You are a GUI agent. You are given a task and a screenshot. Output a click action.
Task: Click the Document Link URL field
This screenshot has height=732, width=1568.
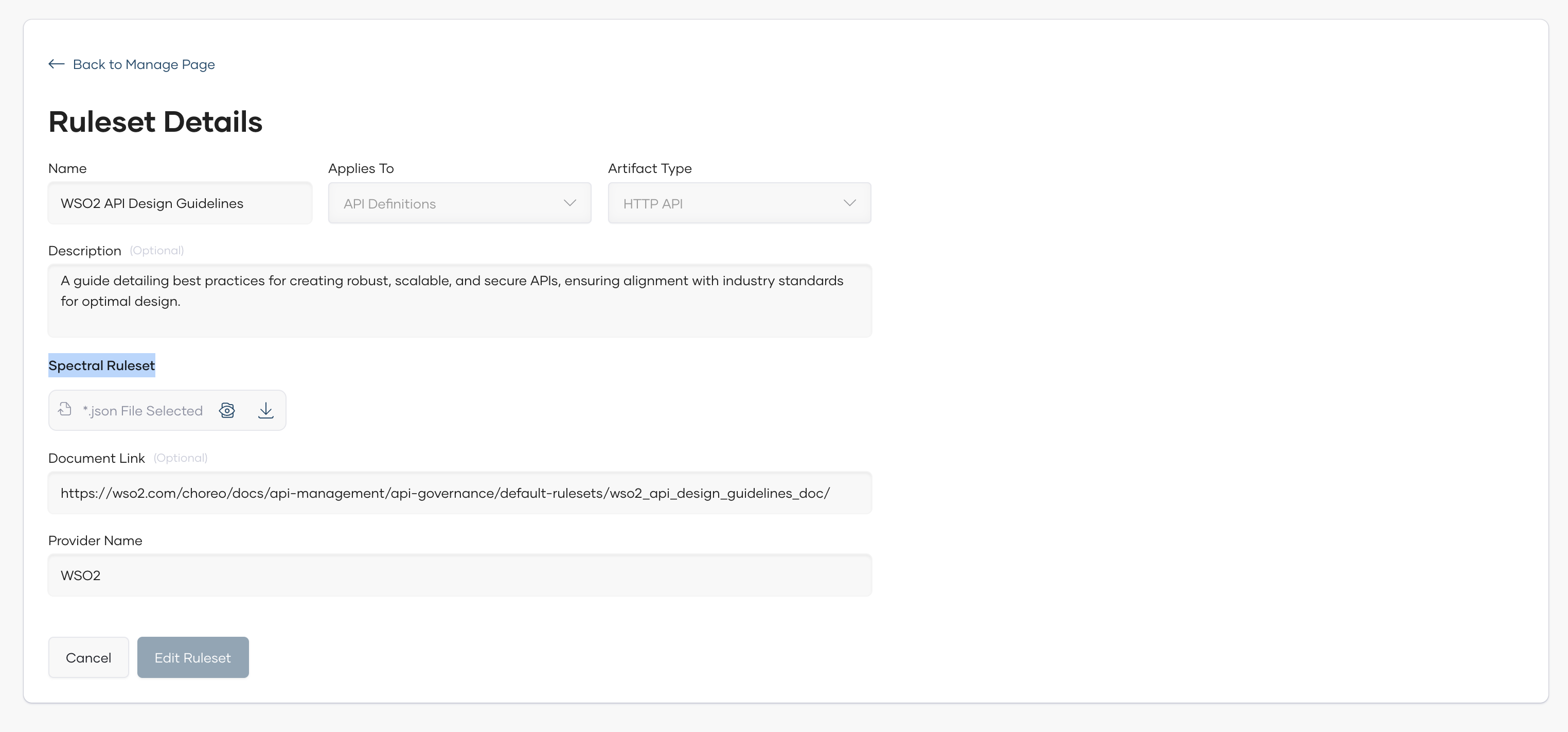[x=459, y=493]
